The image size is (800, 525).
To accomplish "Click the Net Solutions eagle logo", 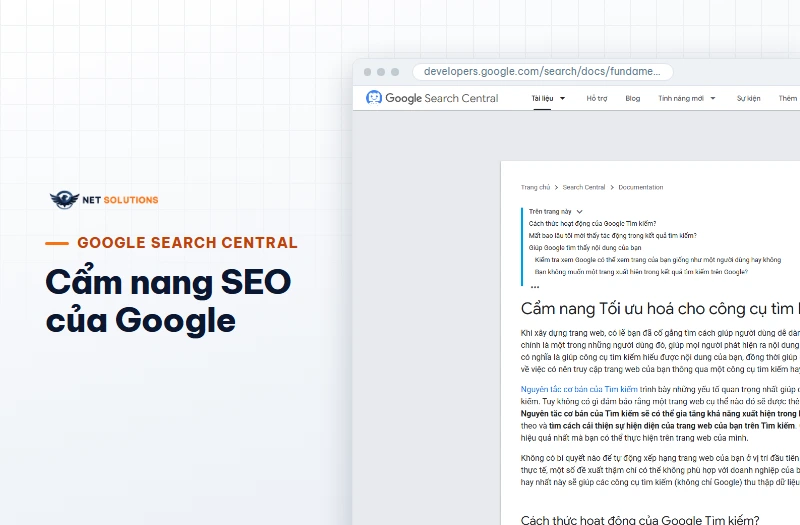I will 64,199.
